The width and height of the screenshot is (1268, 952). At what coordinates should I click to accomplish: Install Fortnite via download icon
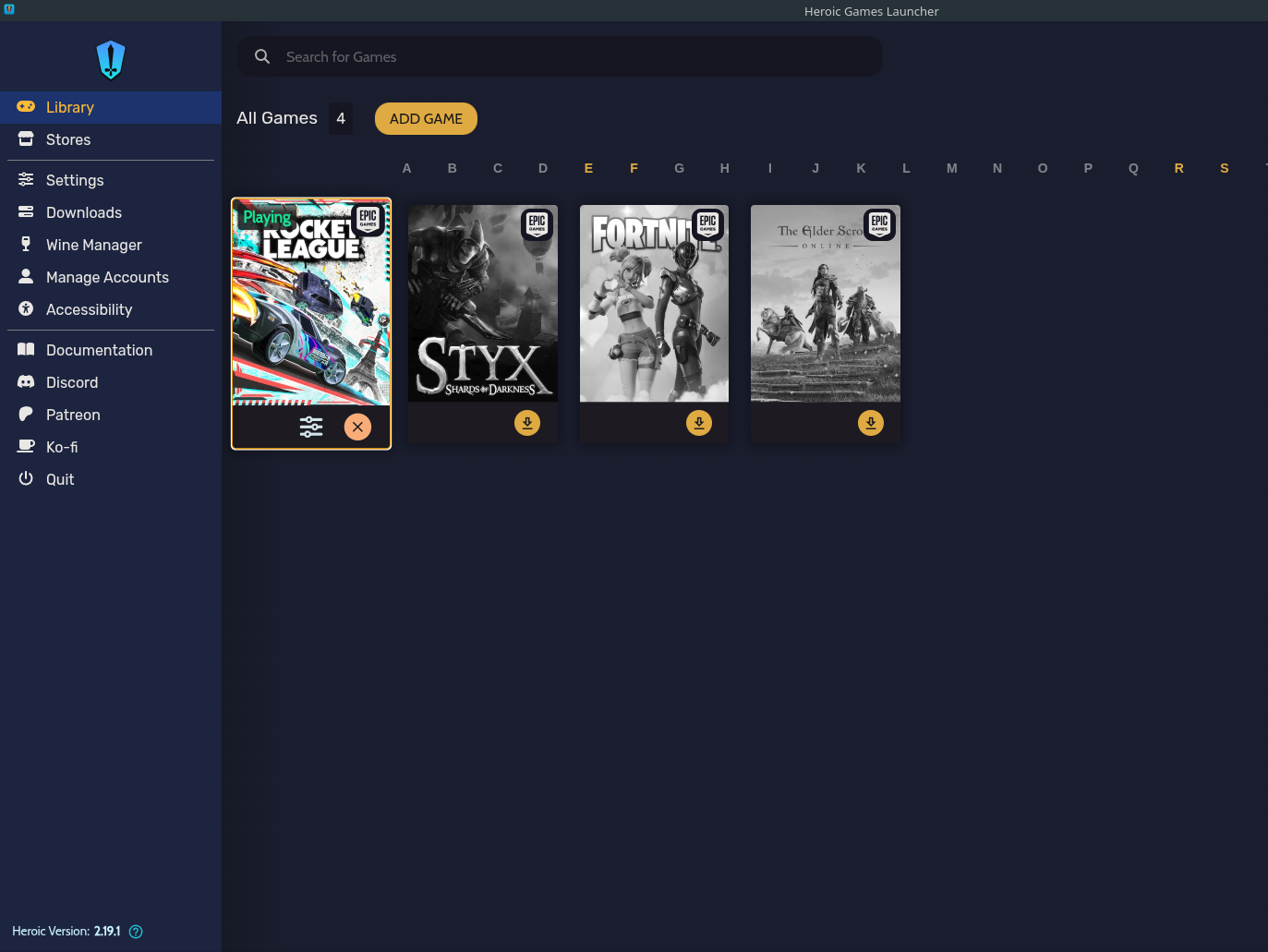(x=699, y=423)
